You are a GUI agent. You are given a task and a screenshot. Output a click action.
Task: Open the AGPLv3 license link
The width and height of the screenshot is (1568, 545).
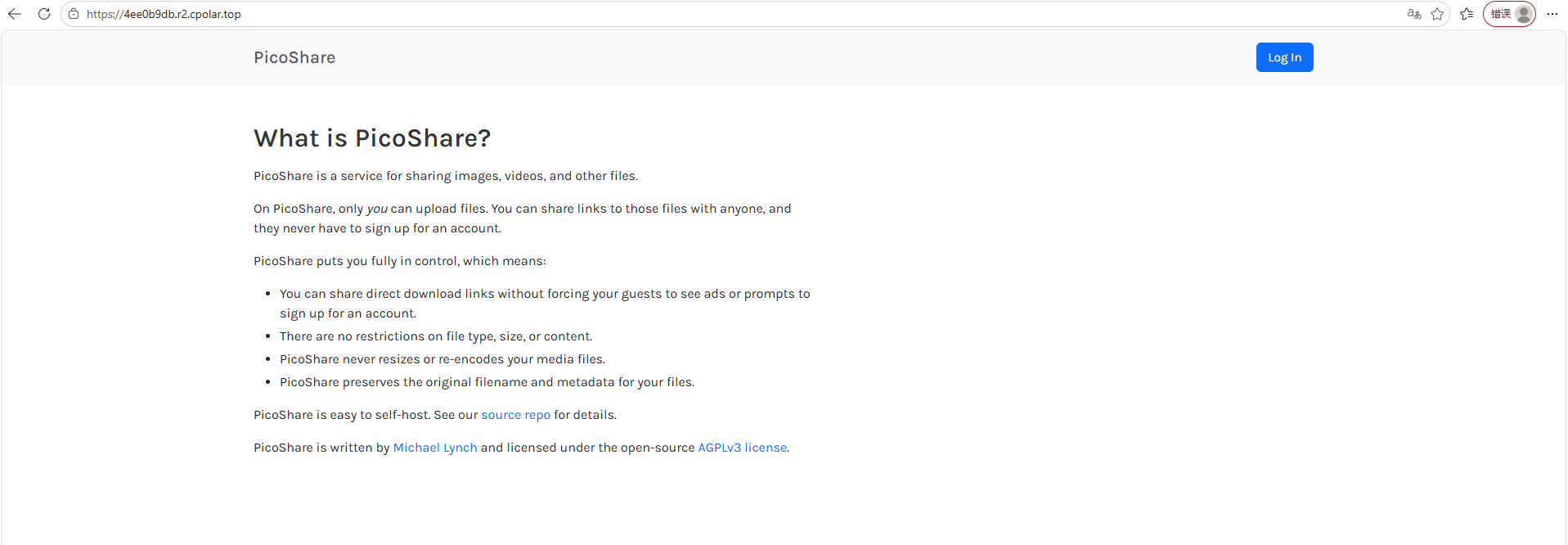click(742, 448)
